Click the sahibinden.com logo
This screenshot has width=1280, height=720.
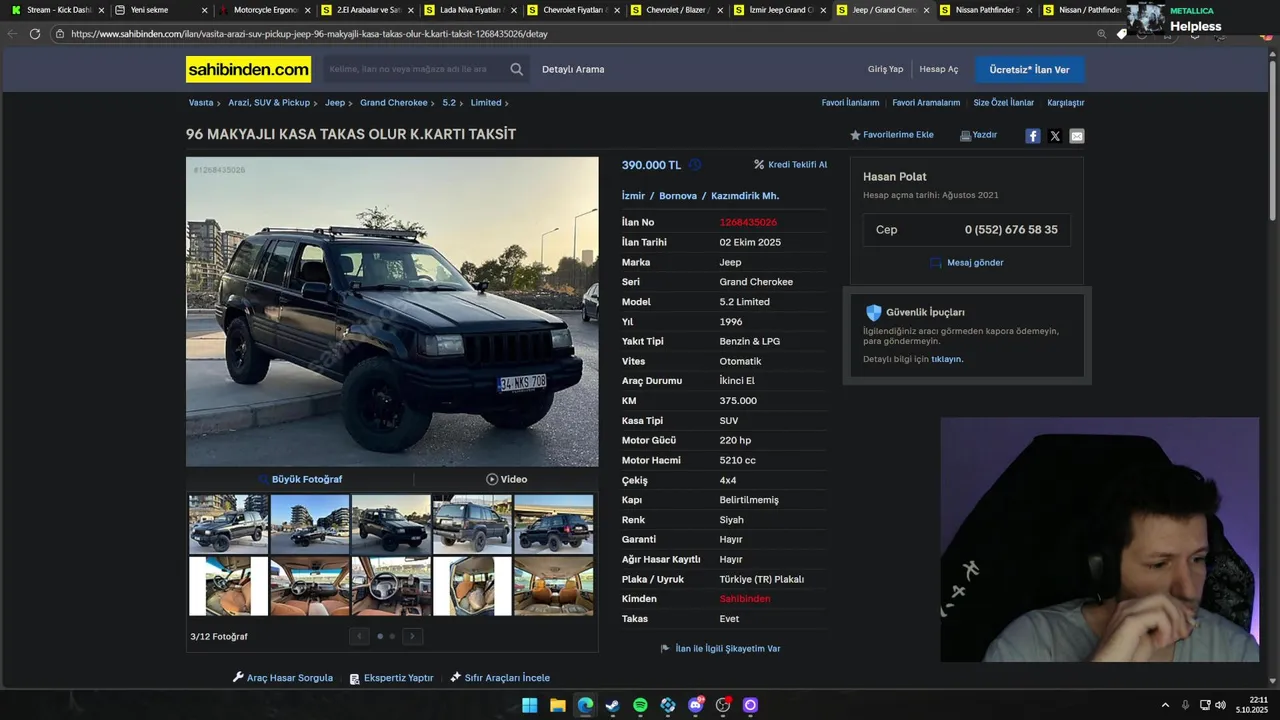(248, 69)
